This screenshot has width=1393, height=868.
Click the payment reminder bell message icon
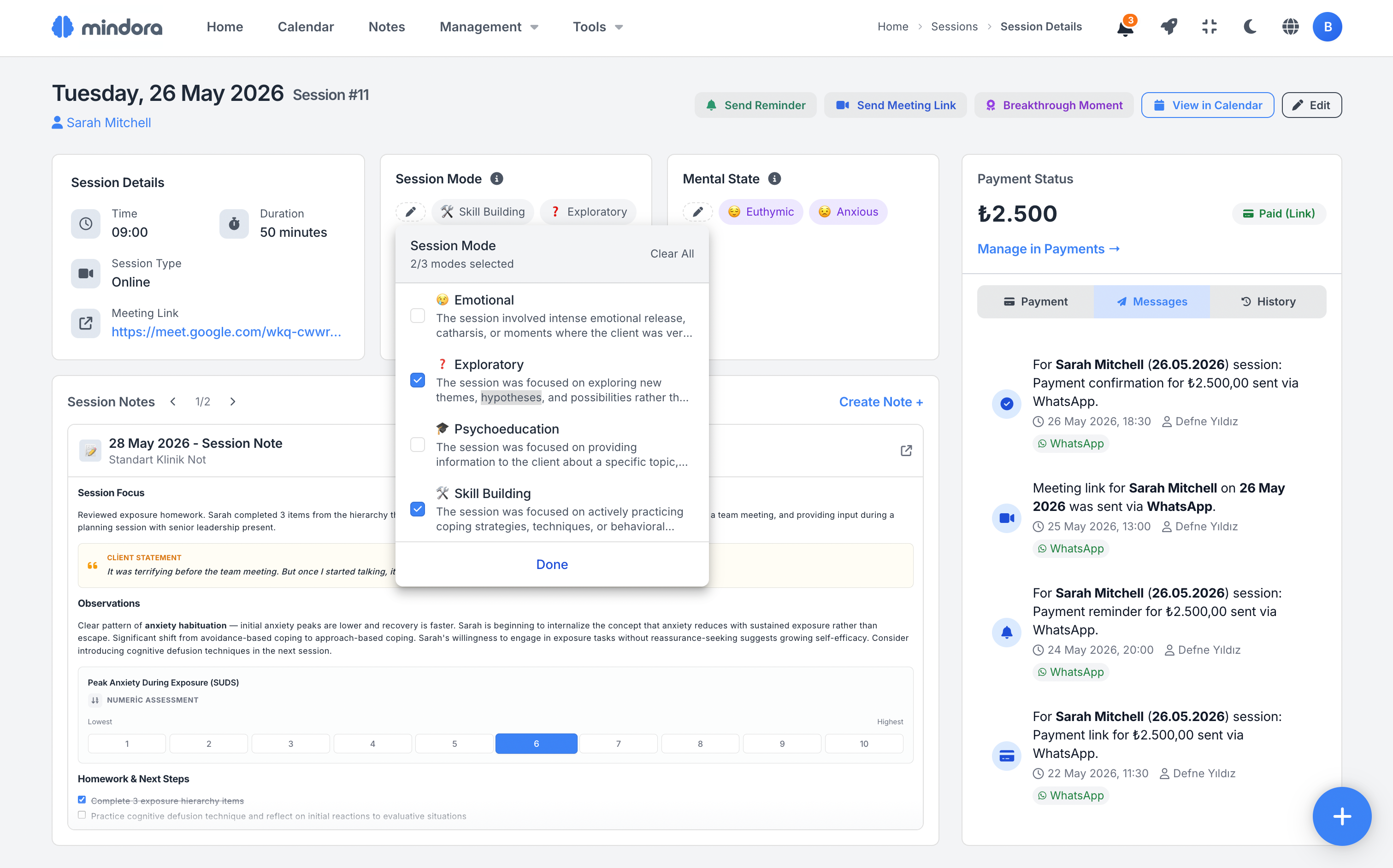(1007, 632)
